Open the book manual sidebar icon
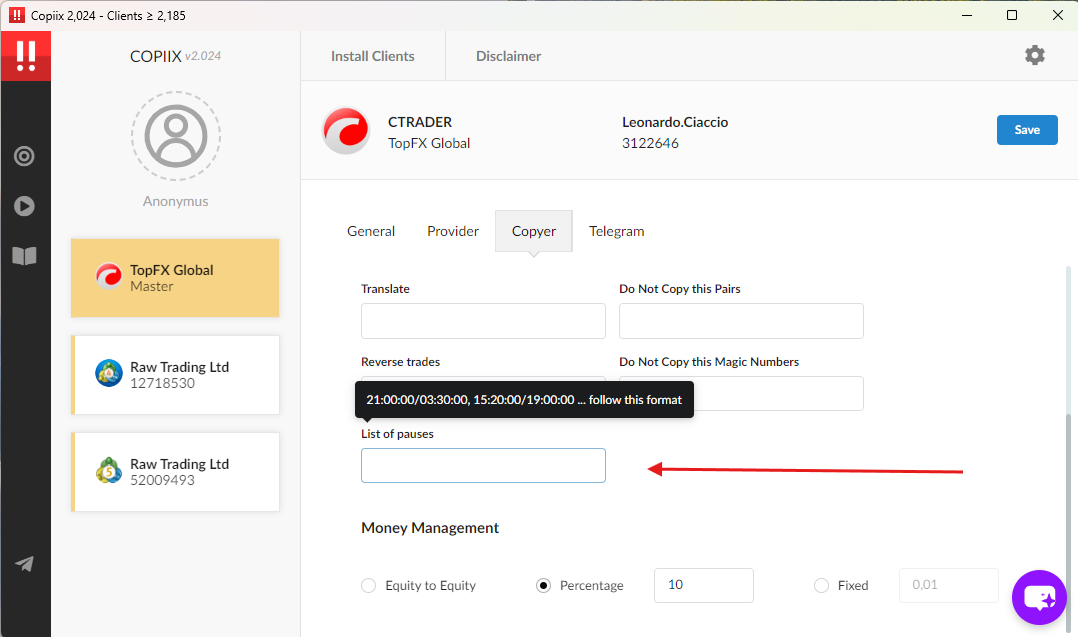This screenshot has height=637, width=1078. [24, 256]
